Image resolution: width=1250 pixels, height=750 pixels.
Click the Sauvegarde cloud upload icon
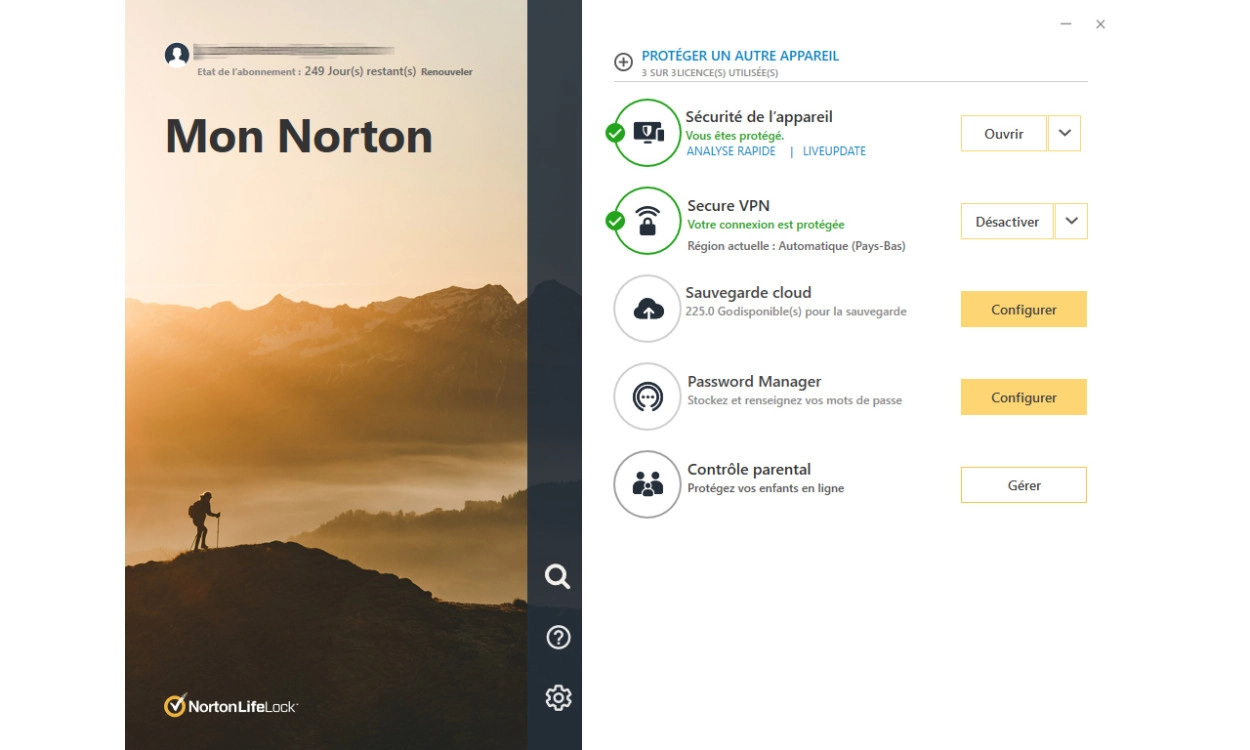click(x=648, y=309)
